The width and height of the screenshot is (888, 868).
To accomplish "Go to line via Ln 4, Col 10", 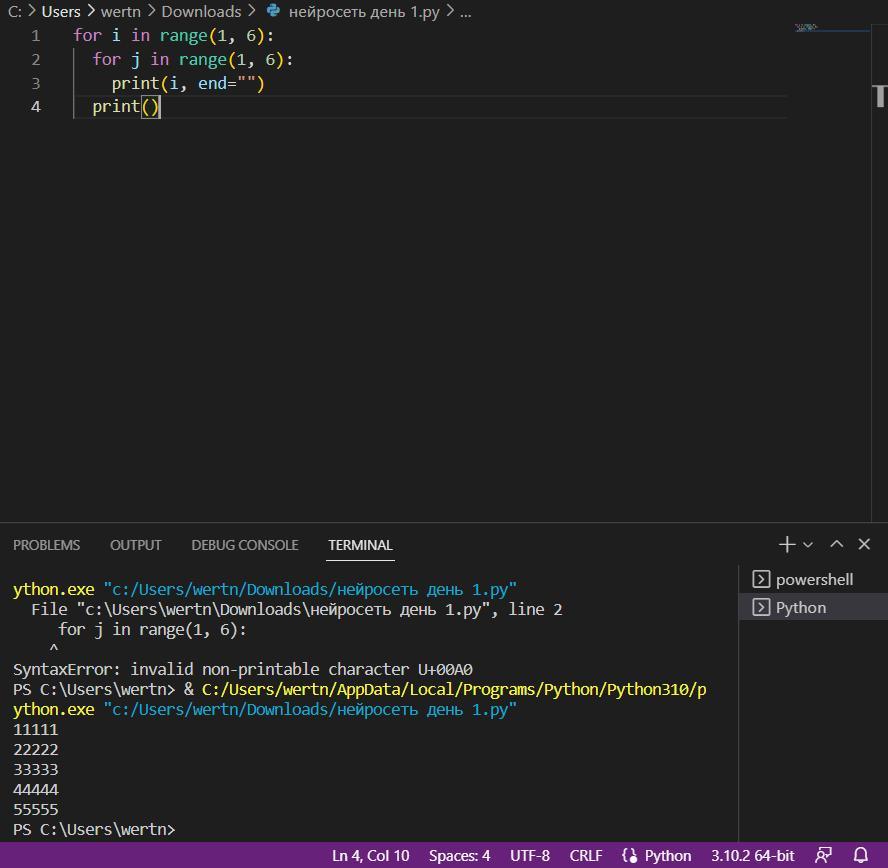I will 370,855.
